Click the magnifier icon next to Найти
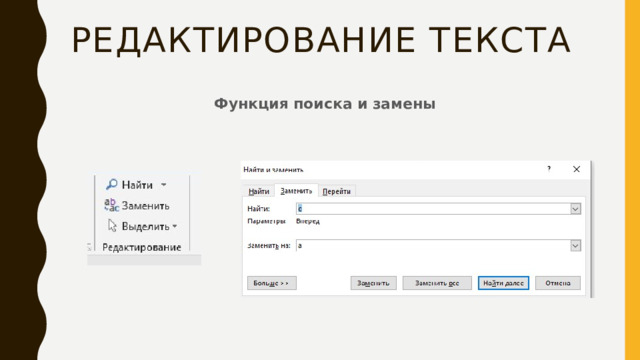Image resolution: width=640 pixels, height=360 pixels. (x=111, y=184)
